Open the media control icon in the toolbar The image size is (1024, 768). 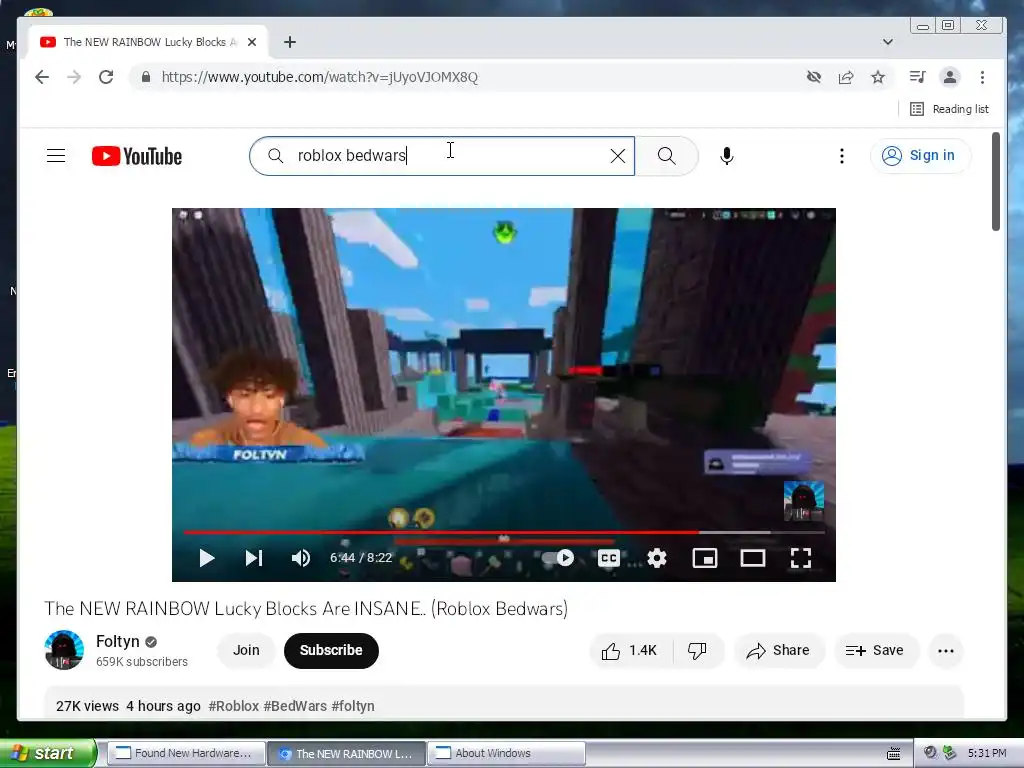click(x=918, y=77)
